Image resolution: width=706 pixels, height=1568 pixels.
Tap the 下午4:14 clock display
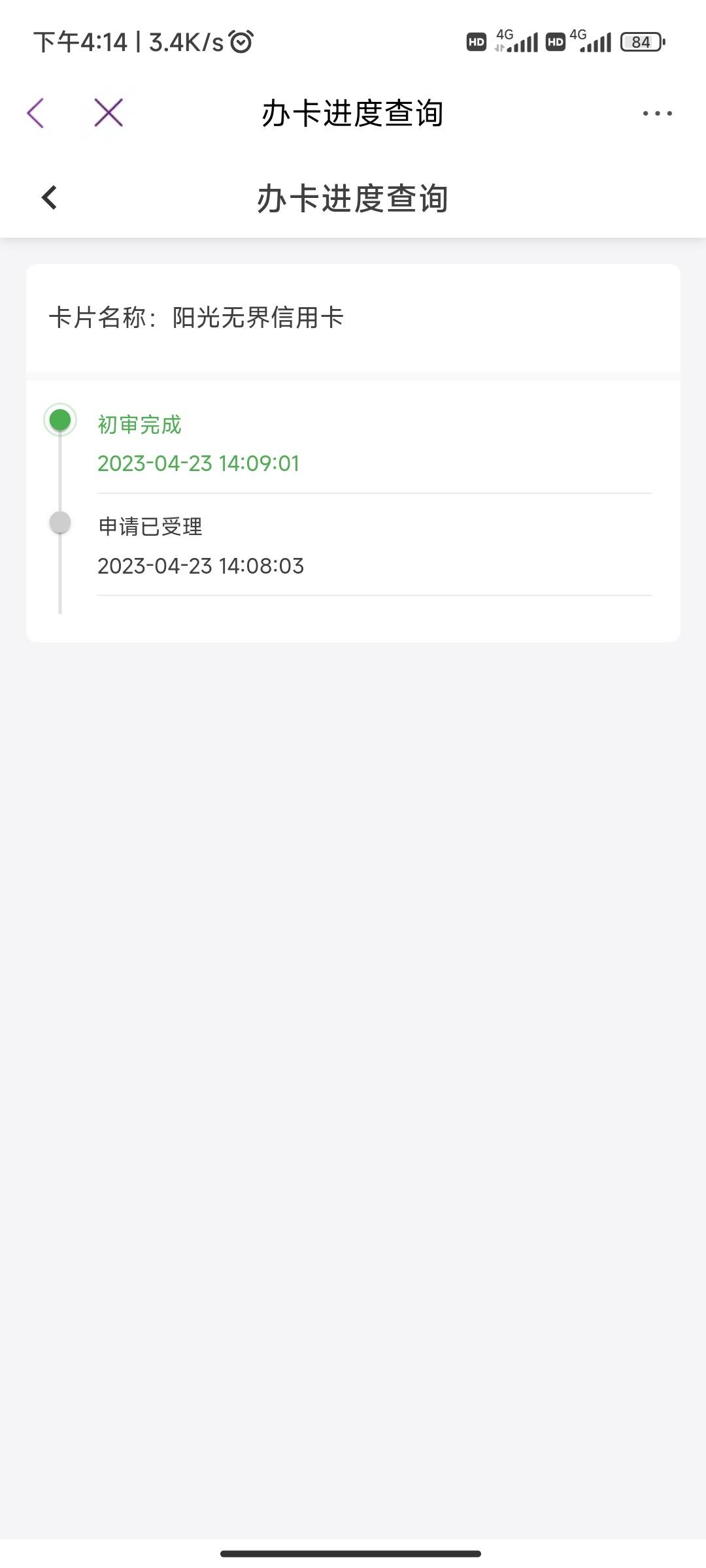tap(80, 42)
